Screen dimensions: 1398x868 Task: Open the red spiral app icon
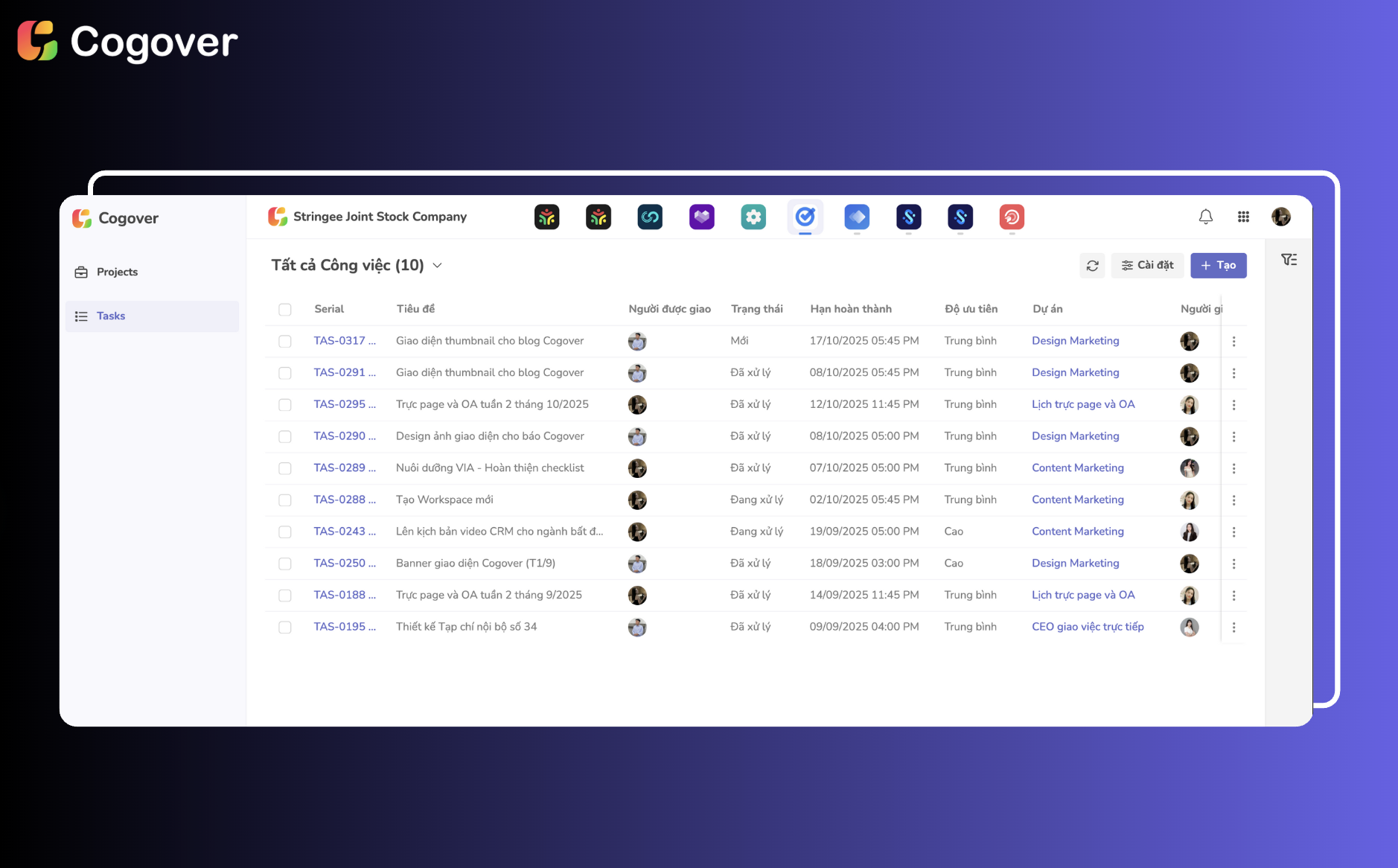click(1012, 217)
